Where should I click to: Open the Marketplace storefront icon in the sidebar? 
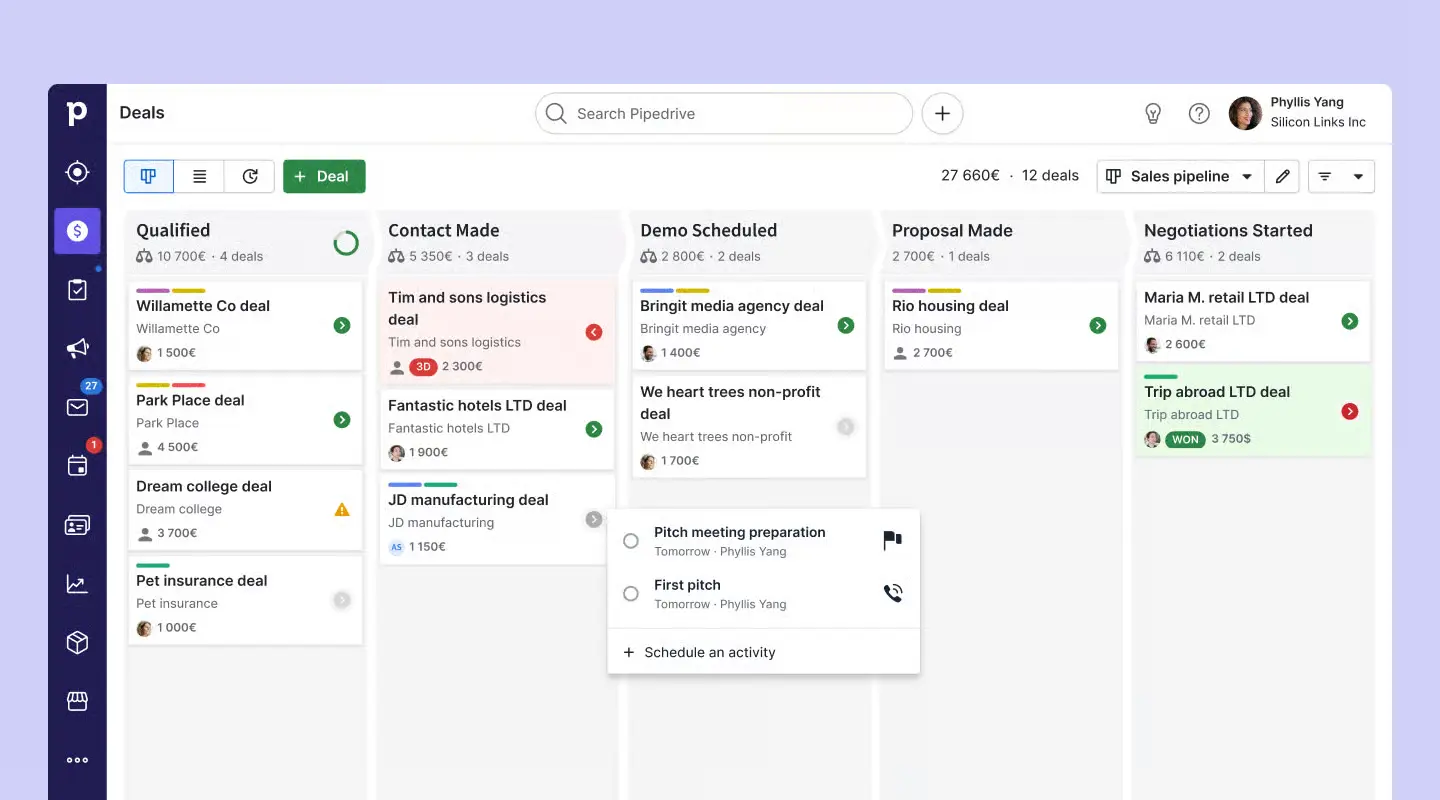coord(77,701)
